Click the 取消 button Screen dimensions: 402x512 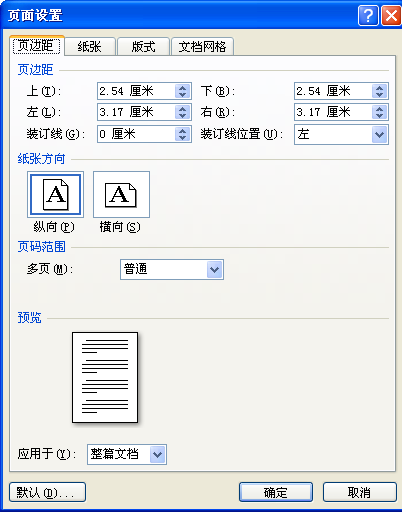point(359,492)
